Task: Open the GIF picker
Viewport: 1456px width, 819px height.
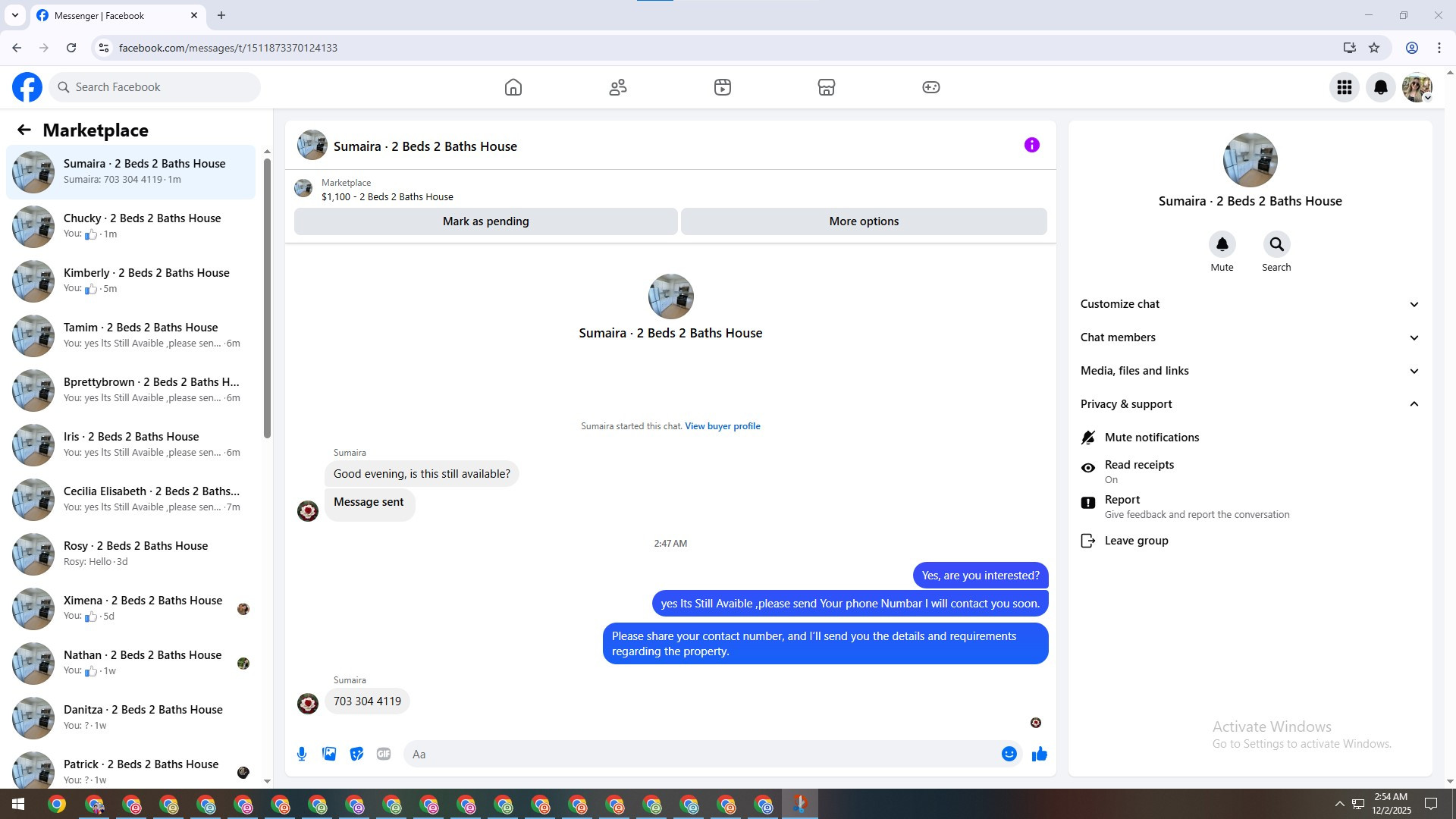Action: (384, 754)
